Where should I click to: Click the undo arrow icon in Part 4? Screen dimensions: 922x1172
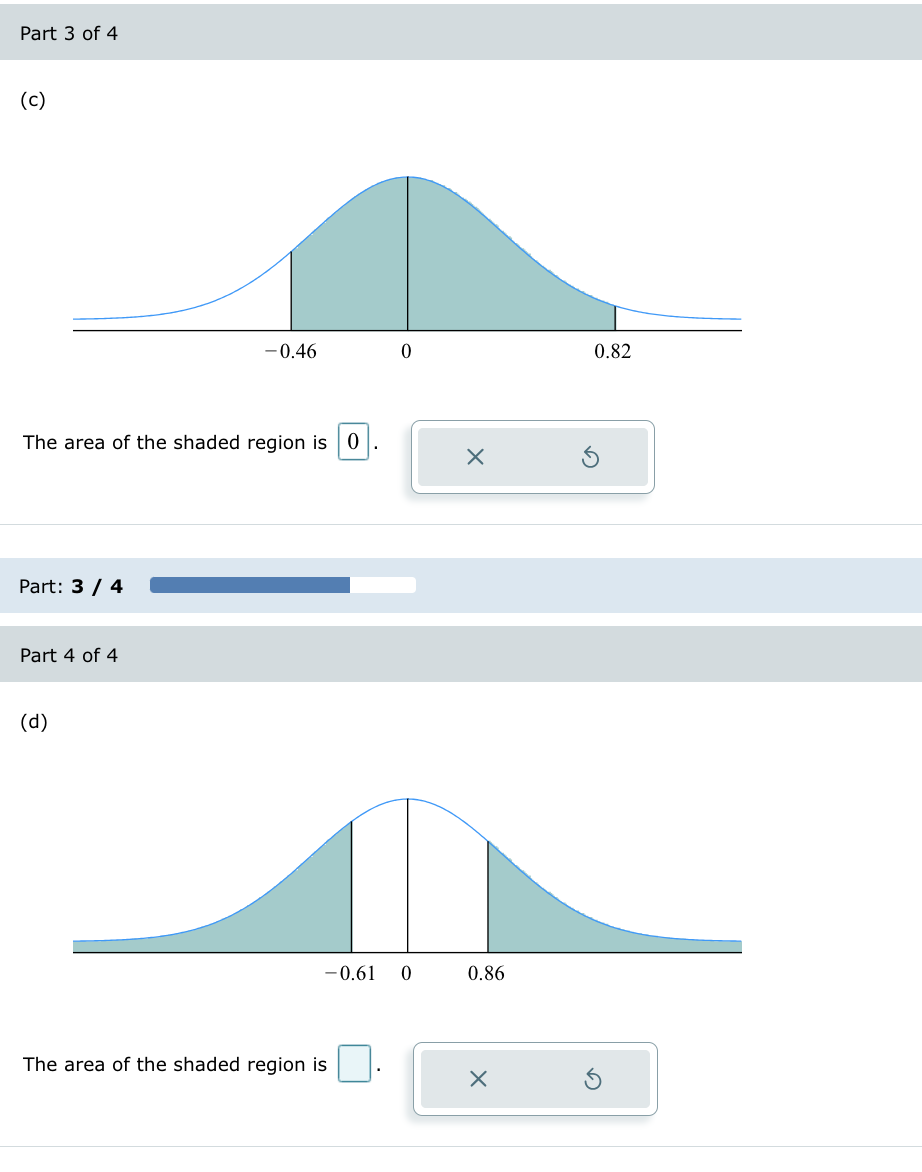tap(593, 1079)
